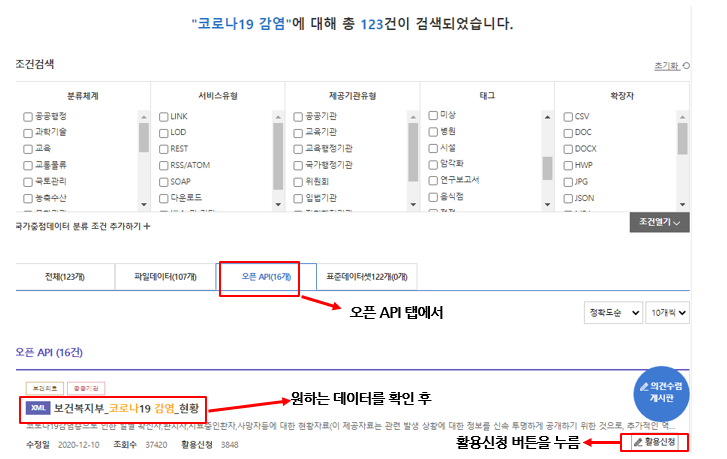Click the XML format badge
The image size is (727, 459).
(x=38, y=408)
